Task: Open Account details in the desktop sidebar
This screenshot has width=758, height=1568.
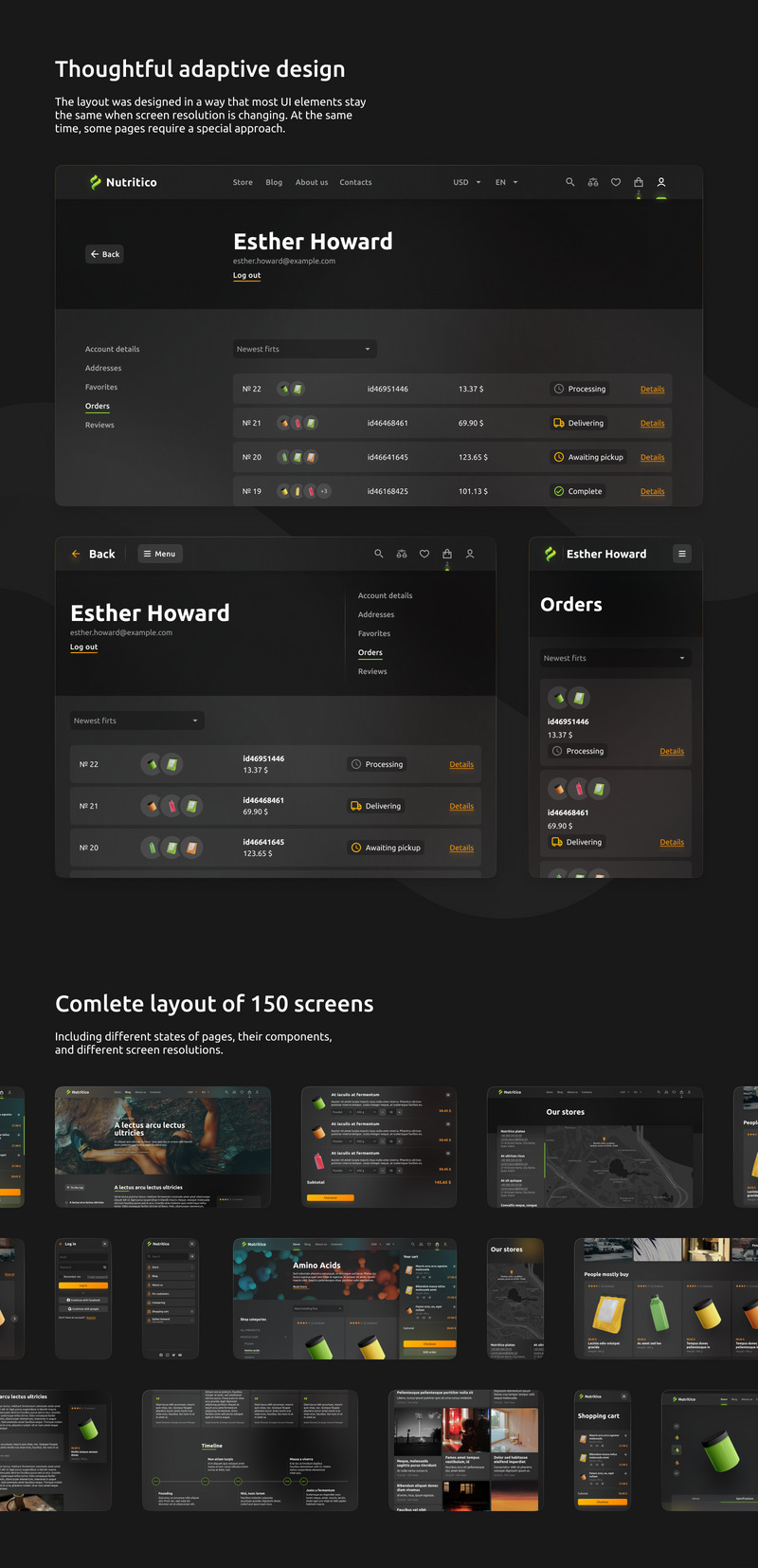Action: 112,349
